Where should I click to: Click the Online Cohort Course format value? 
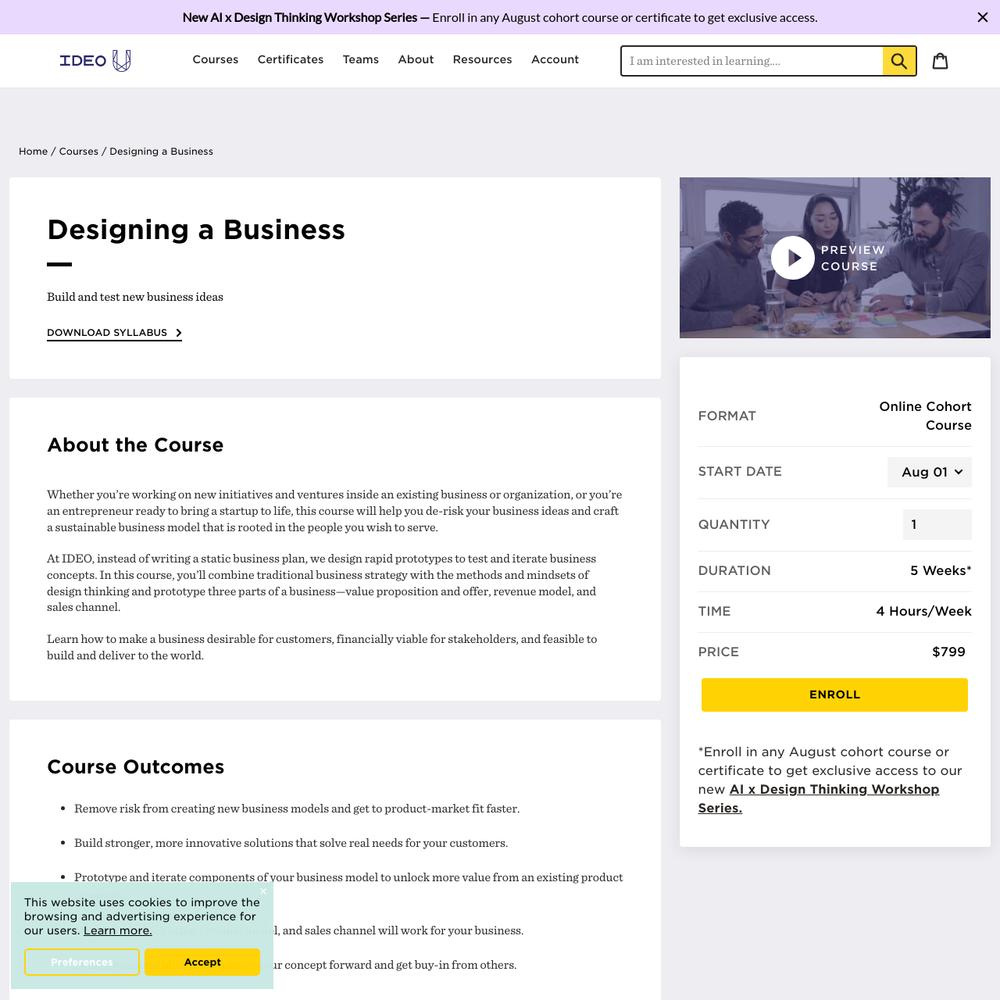(x=925, y=416)
